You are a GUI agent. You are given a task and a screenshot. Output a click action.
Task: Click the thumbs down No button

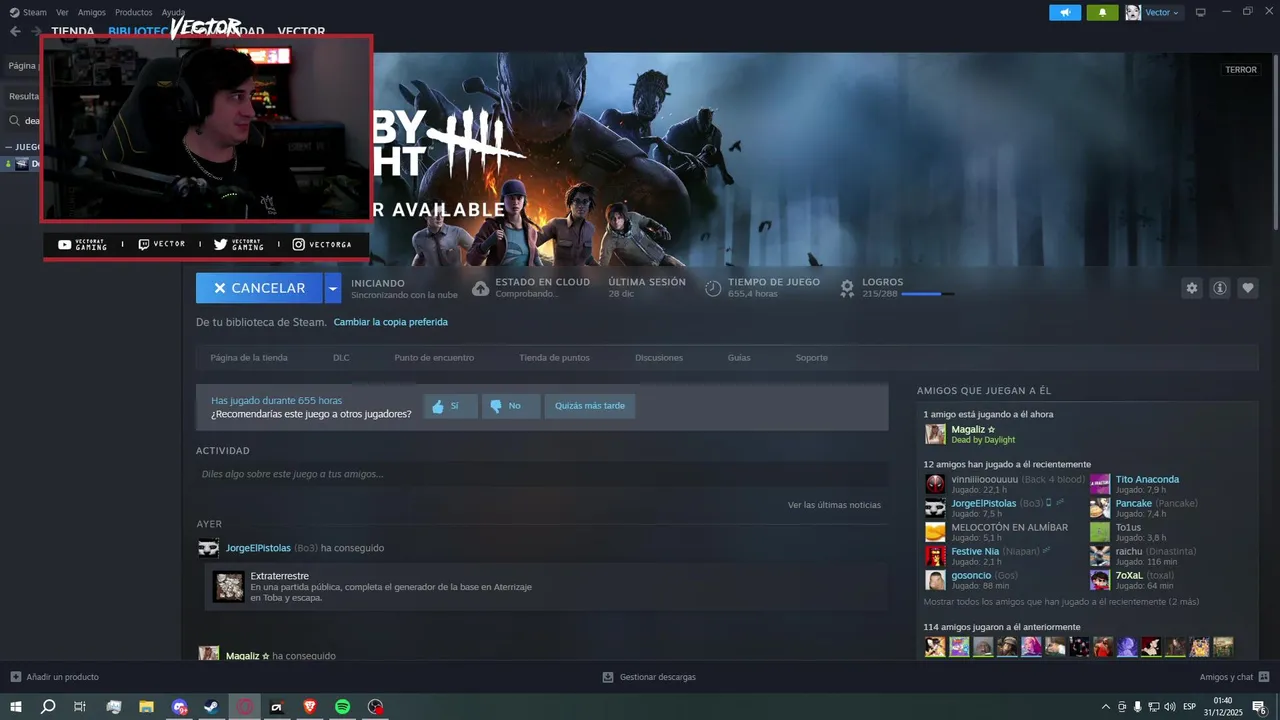[511, 406]
